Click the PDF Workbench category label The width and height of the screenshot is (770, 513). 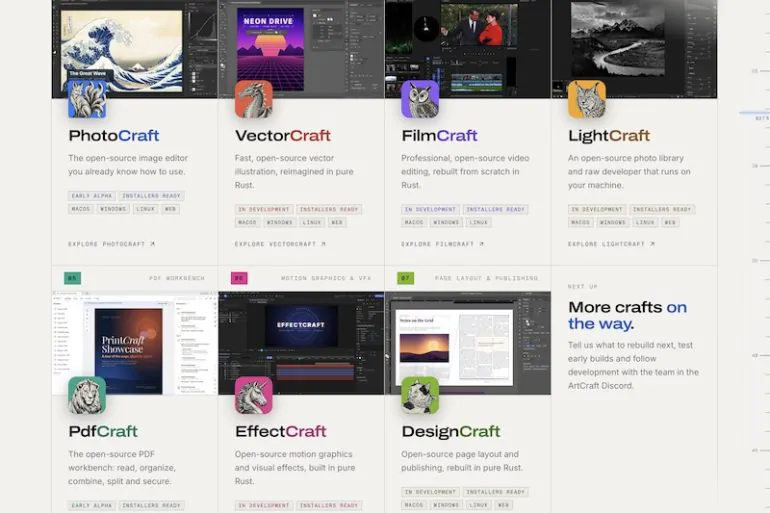pos(177,278)
